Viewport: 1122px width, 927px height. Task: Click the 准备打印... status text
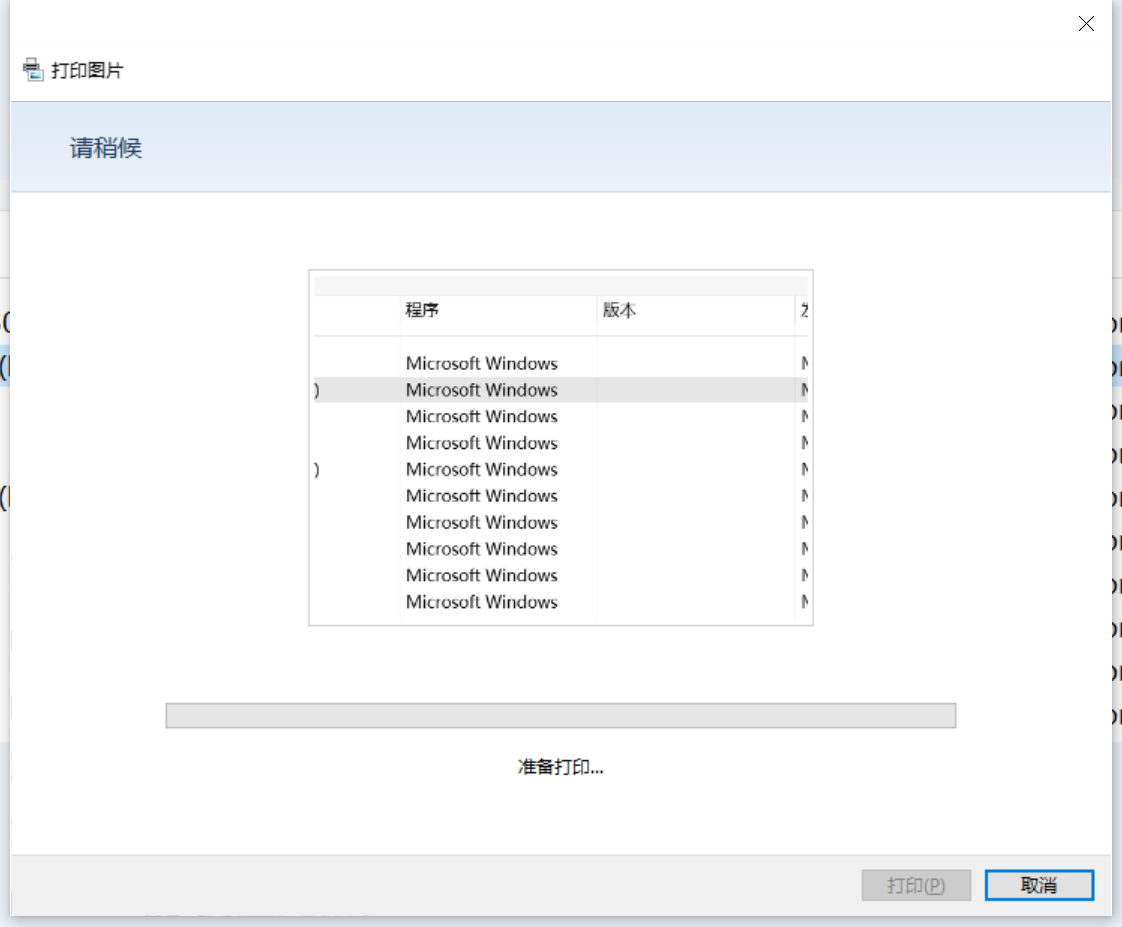click(x=560, y=767)
